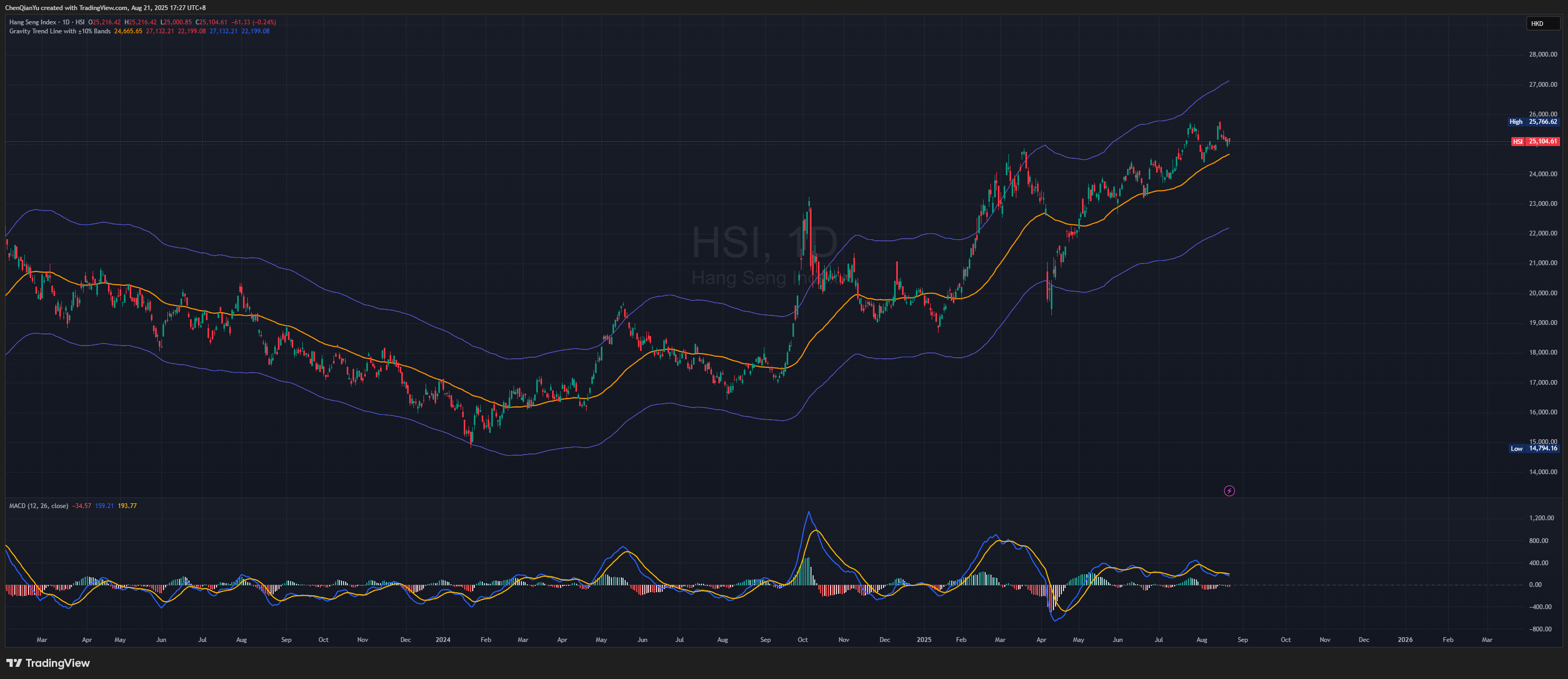Click the snapshot header text "ChenQianYu created with TradingView.com"
The image size is (1568, 679).
pos(66,8)
